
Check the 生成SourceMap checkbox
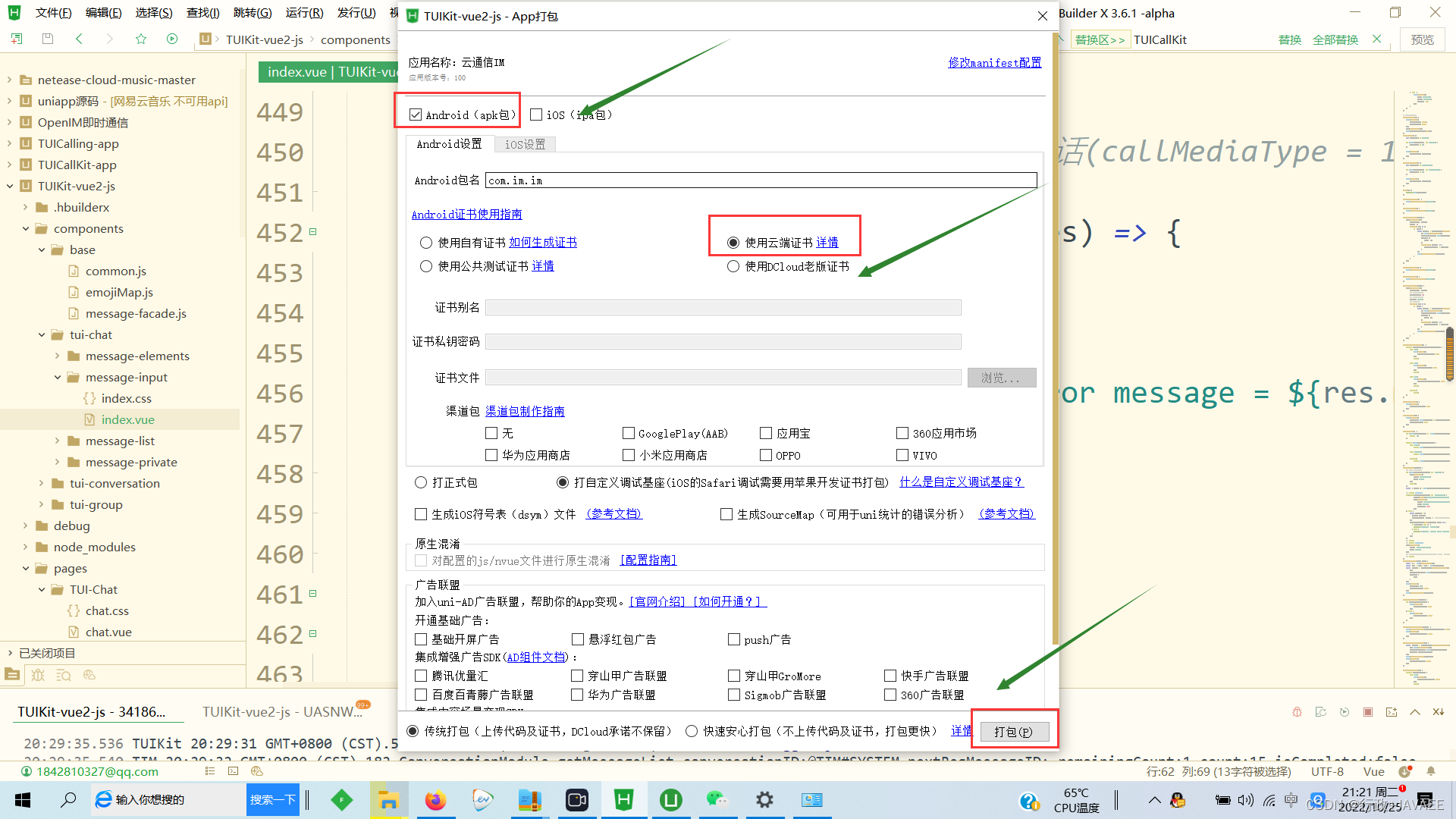[726, 514]
